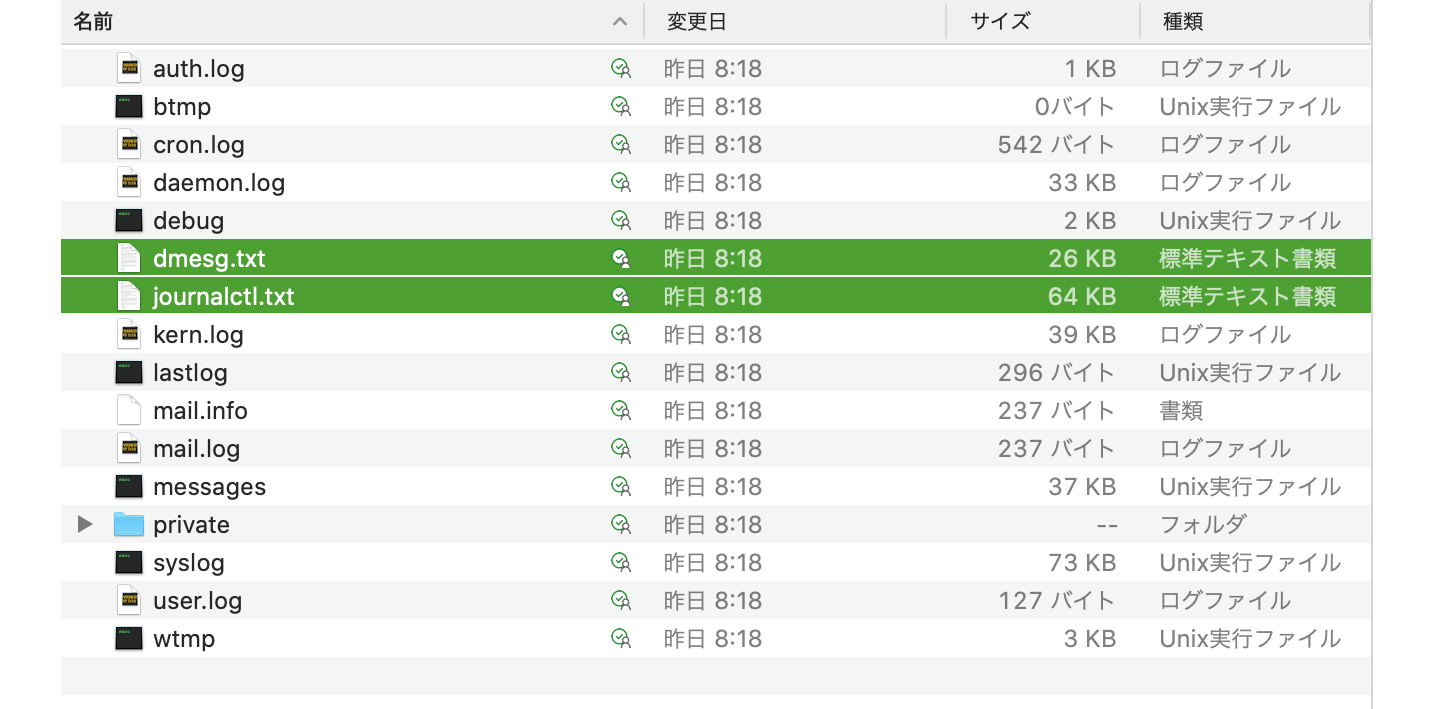Click the daemon.log file icon
The image size is (1440, 709).
click(128, 183)
